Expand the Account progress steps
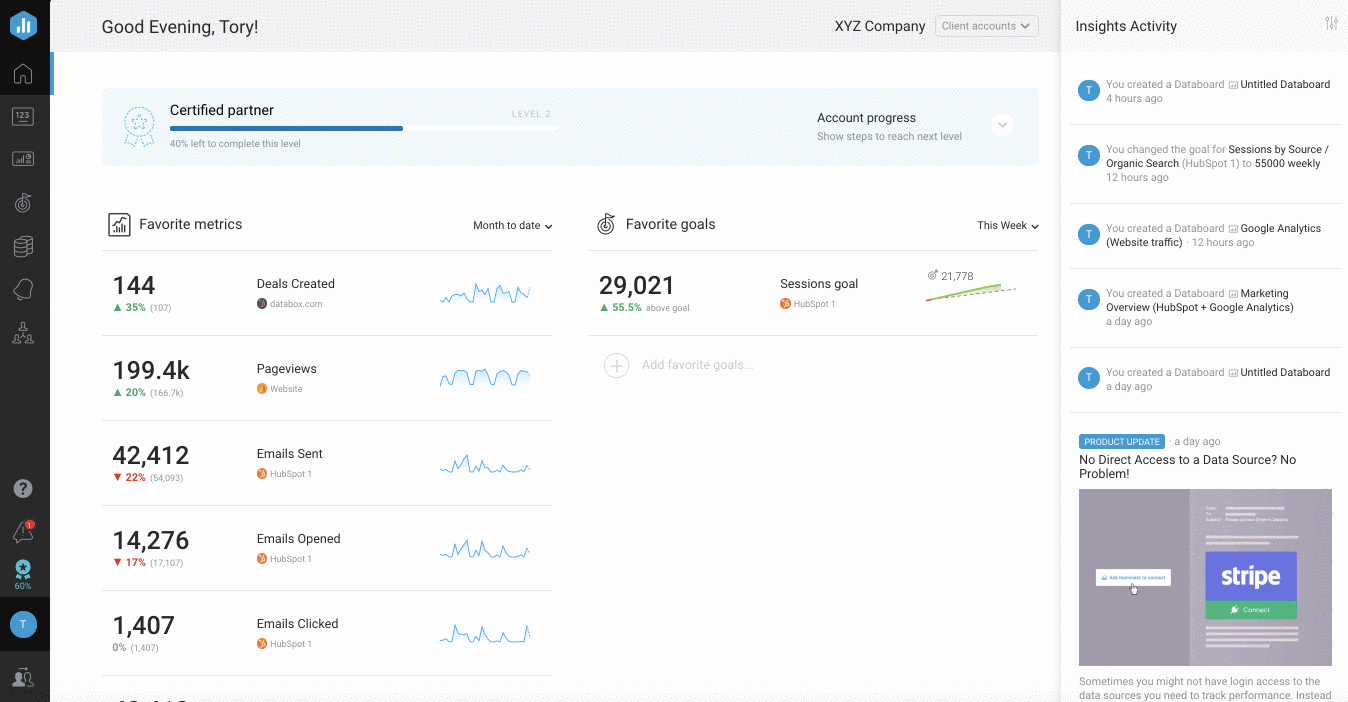 click(1002, 126)
